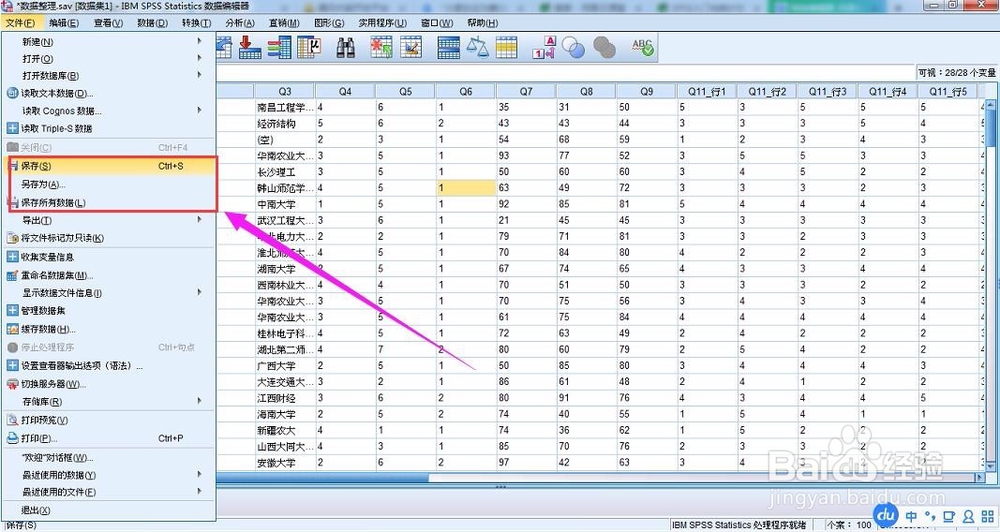Run spell check with the ABC icon
This screenshot has width=1000, height=532.
pyautogui.click(x=642, y=47)
